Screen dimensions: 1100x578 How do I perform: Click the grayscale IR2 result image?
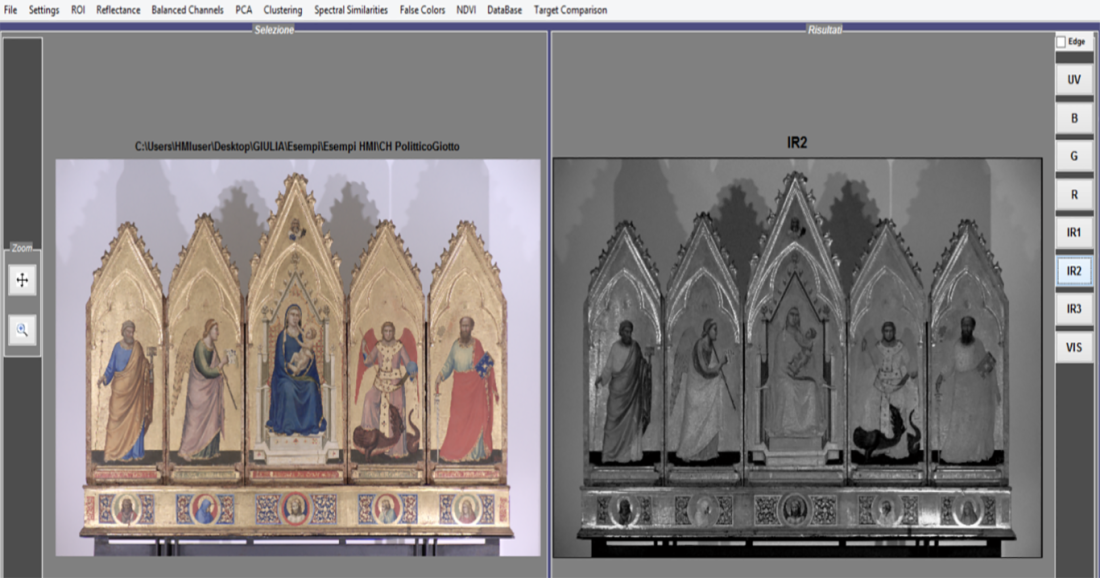tap(798, 358)
